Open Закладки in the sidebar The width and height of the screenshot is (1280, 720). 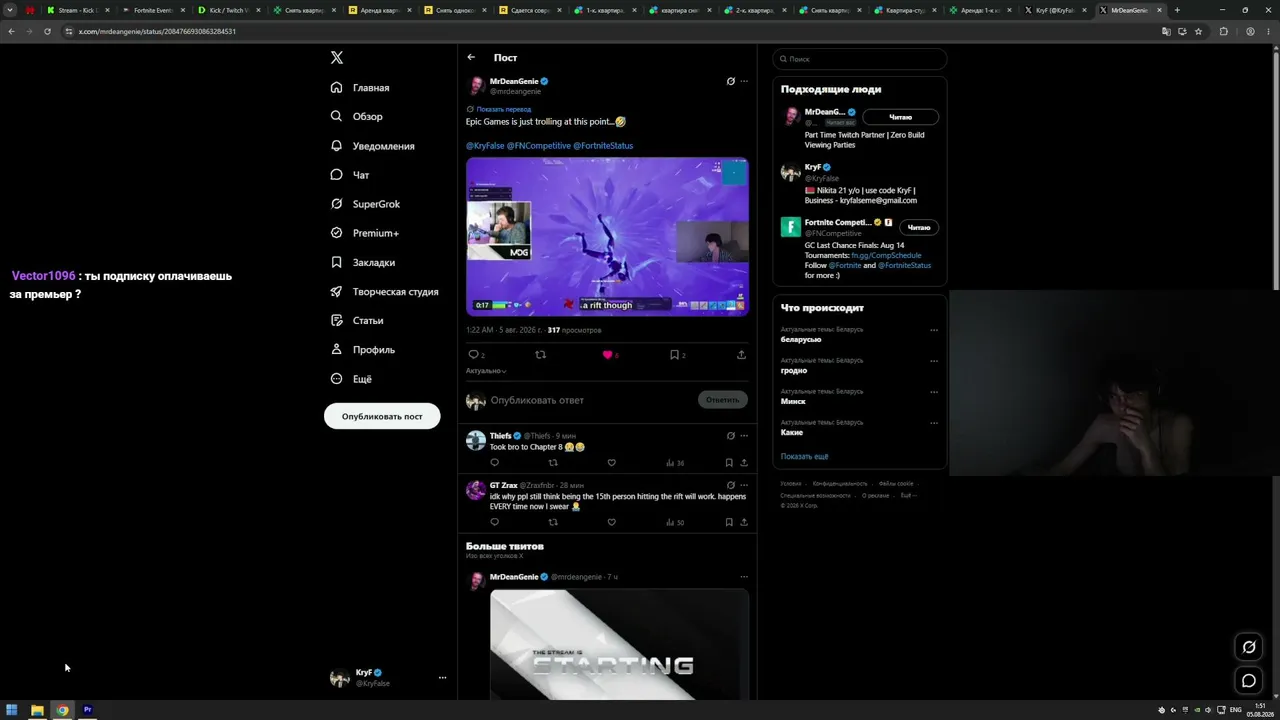point(362,262)
